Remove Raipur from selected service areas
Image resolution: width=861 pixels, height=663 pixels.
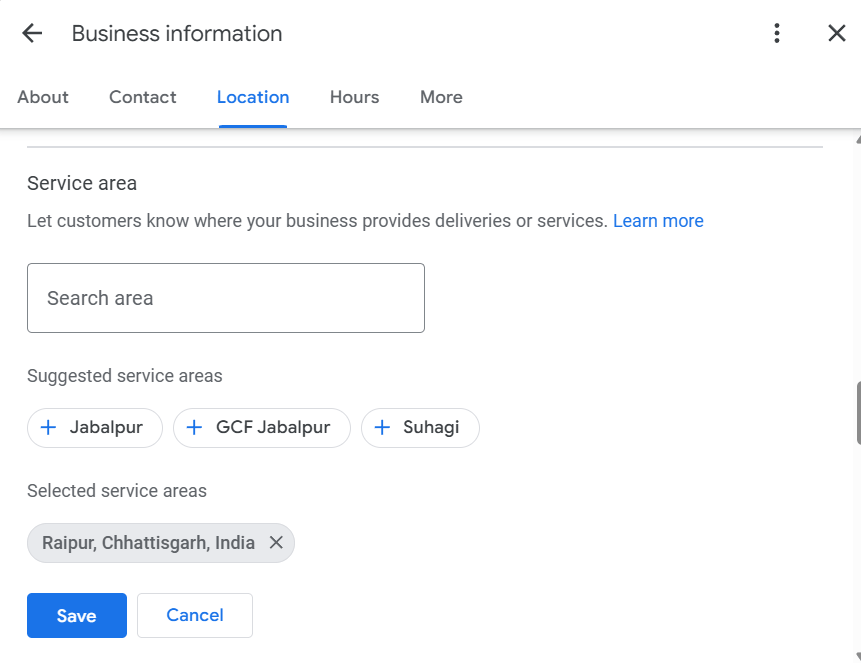coord(276,543)
